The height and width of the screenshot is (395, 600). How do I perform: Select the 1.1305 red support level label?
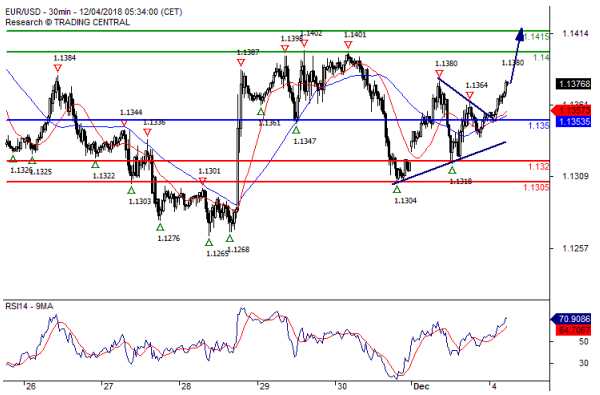point(536,187)
